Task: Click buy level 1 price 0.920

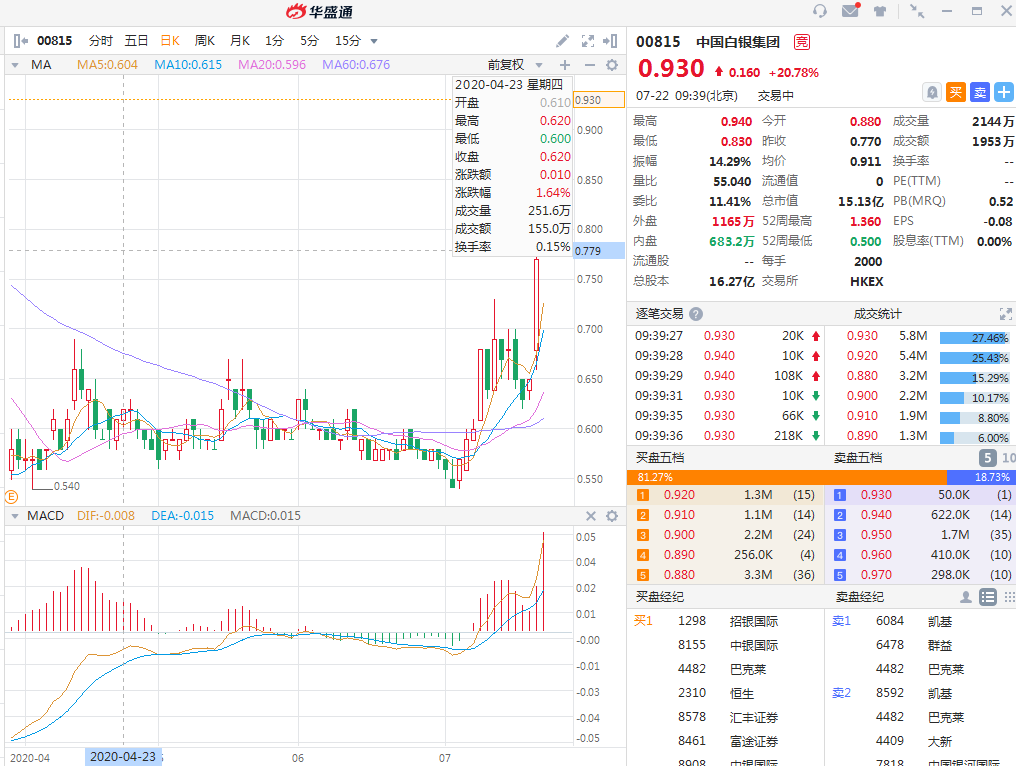Action: tap(679, 495)
